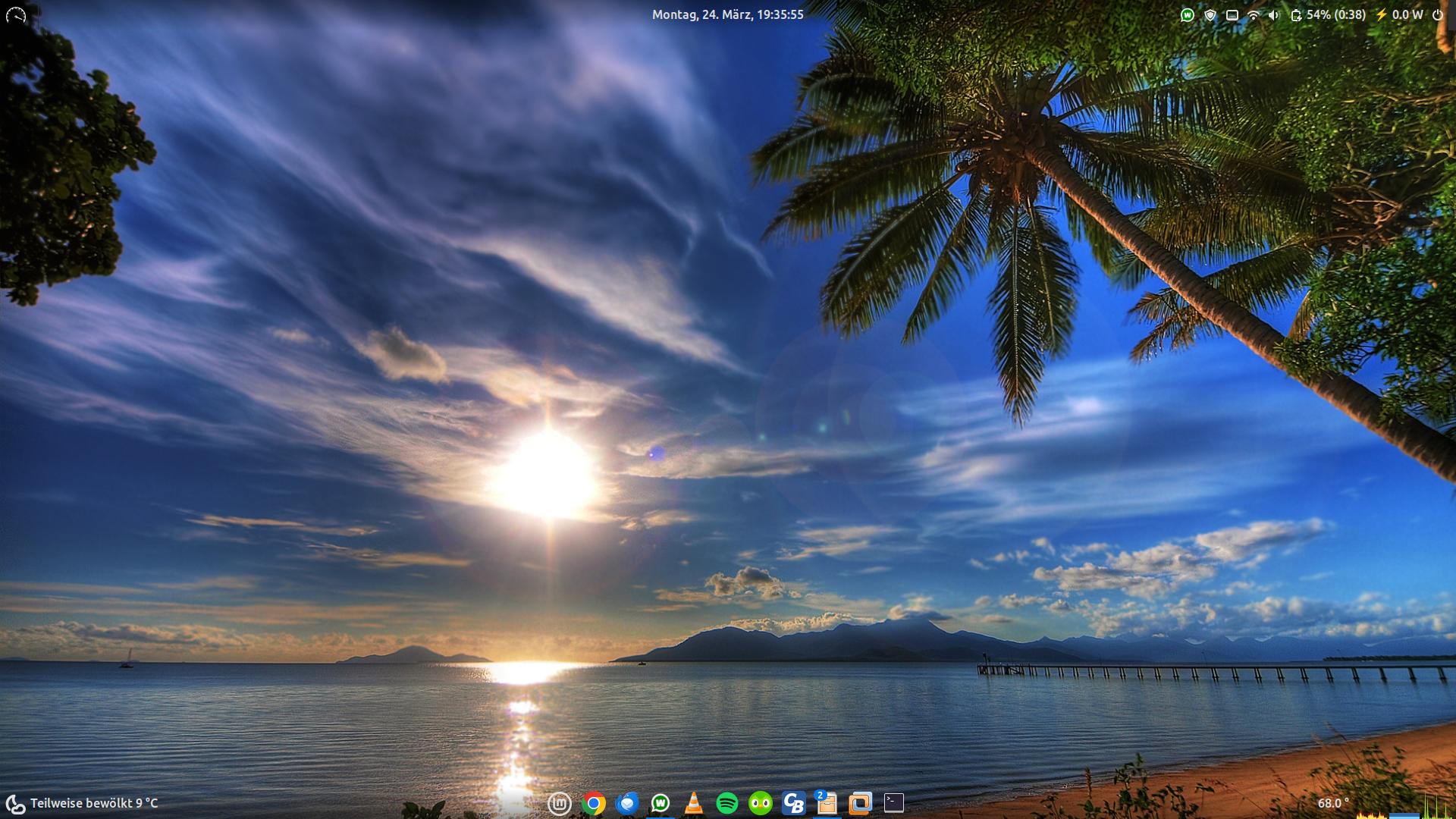The height and width of the screenshot is (819, 1456).
Task: Open the Linux Mint menu
Action: (x=560, y=803)
